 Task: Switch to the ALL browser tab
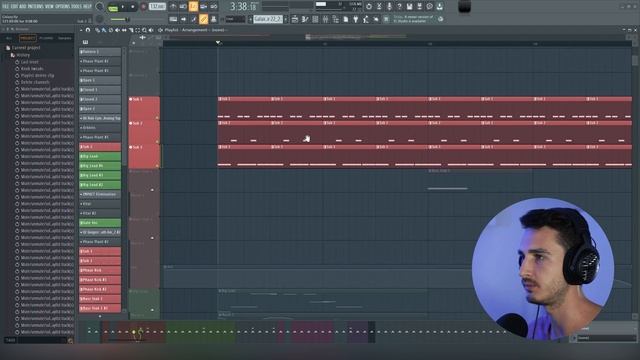(9, 38)
